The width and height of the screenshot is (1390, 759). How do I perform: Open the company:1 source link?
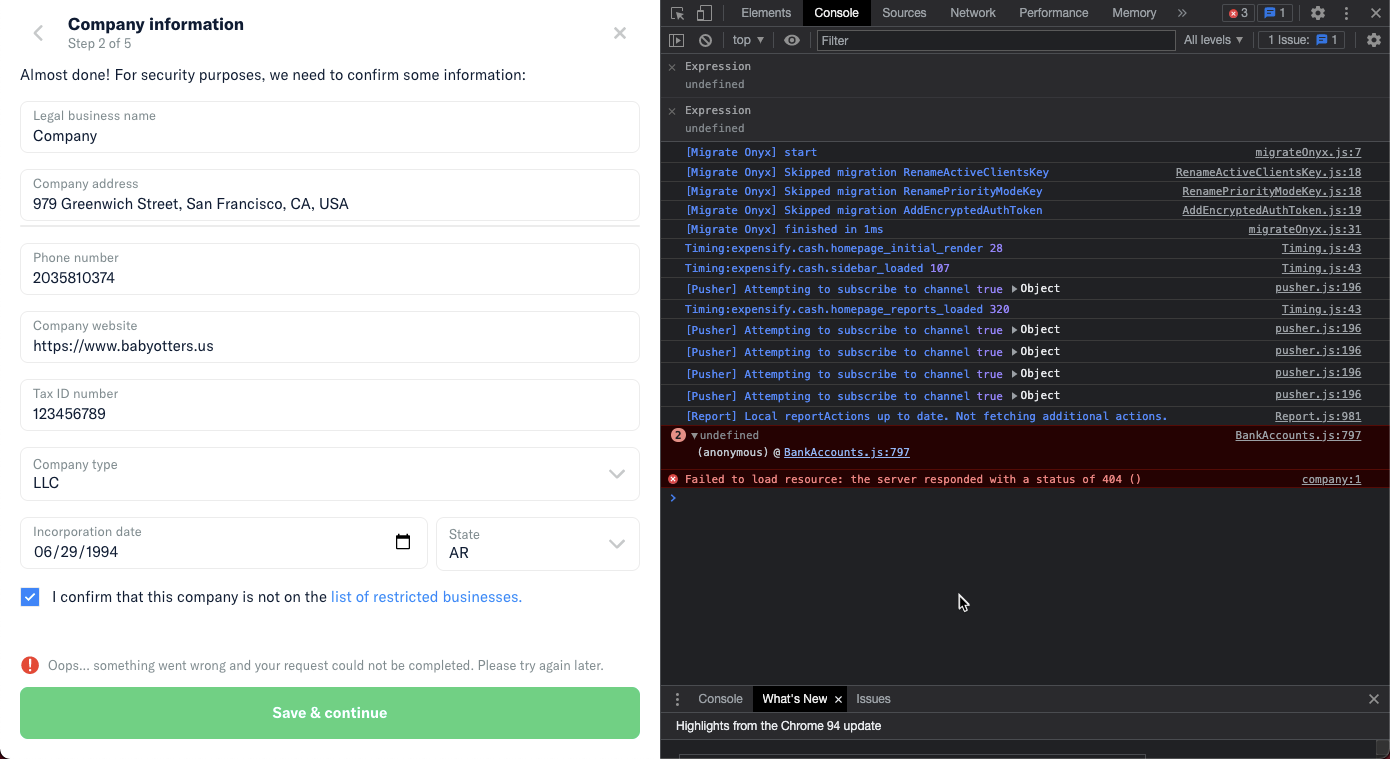pos(1331,480)
